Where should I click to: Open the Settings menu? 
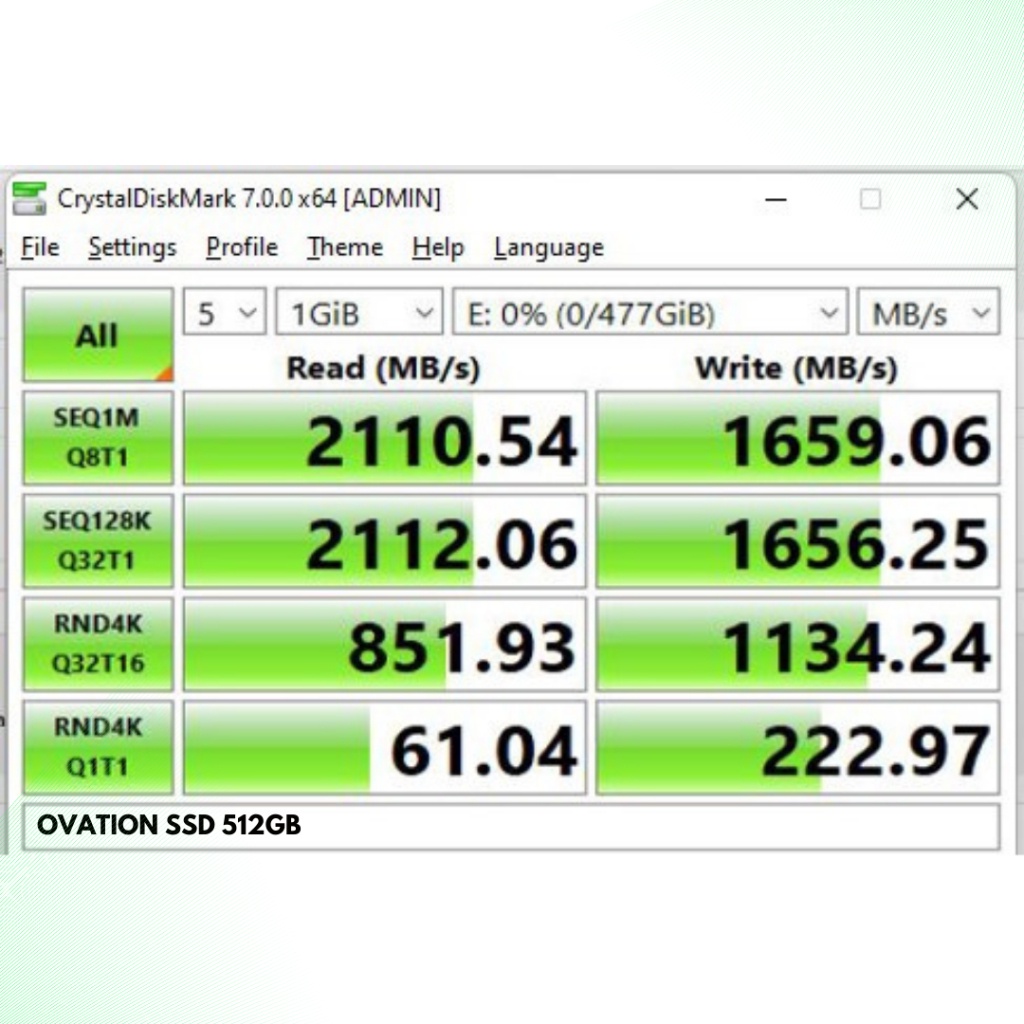[x=131, y=247]
